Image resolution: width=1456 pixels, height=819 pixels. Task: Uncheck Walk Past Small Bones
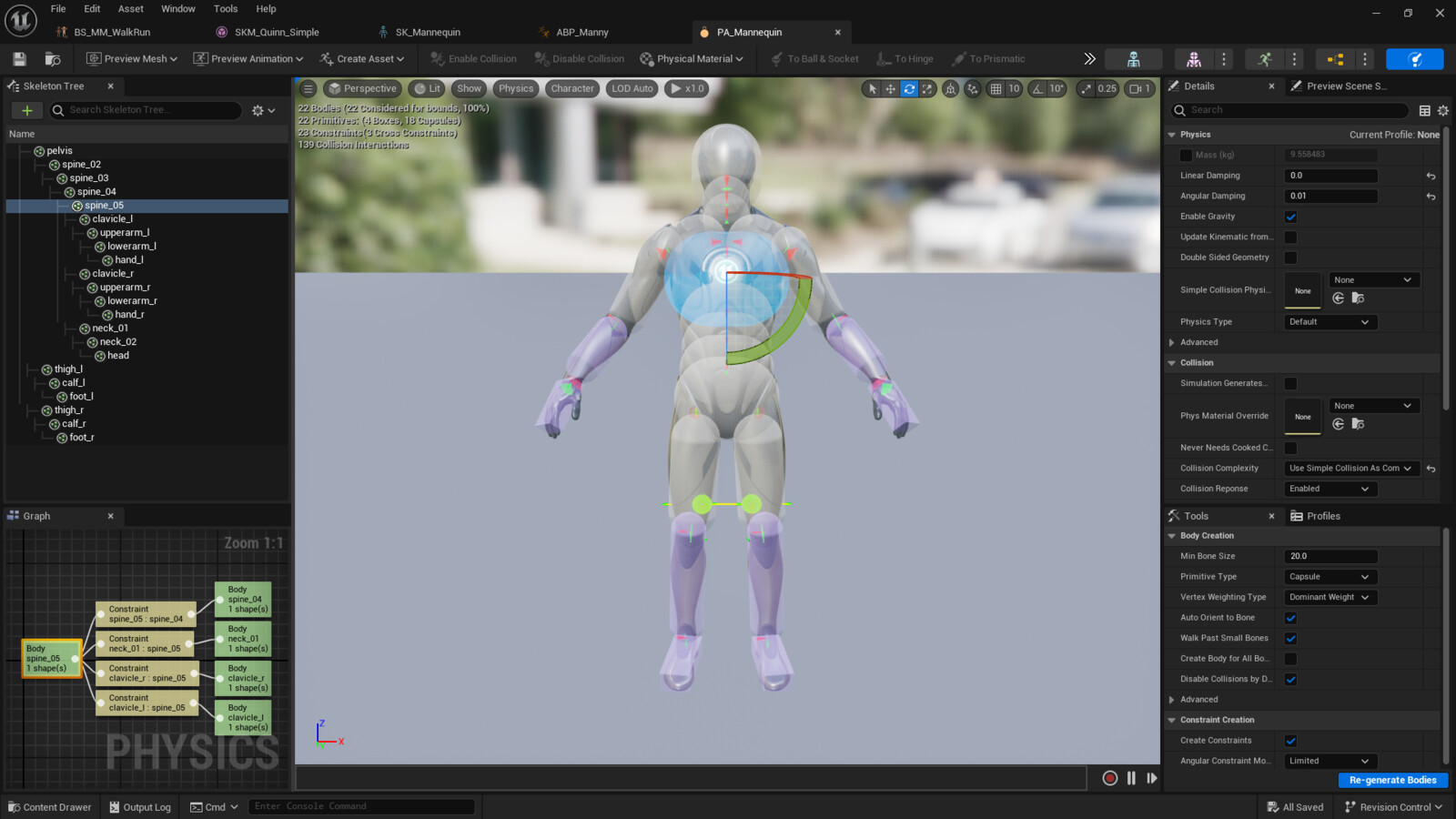tap(1290, 638)
